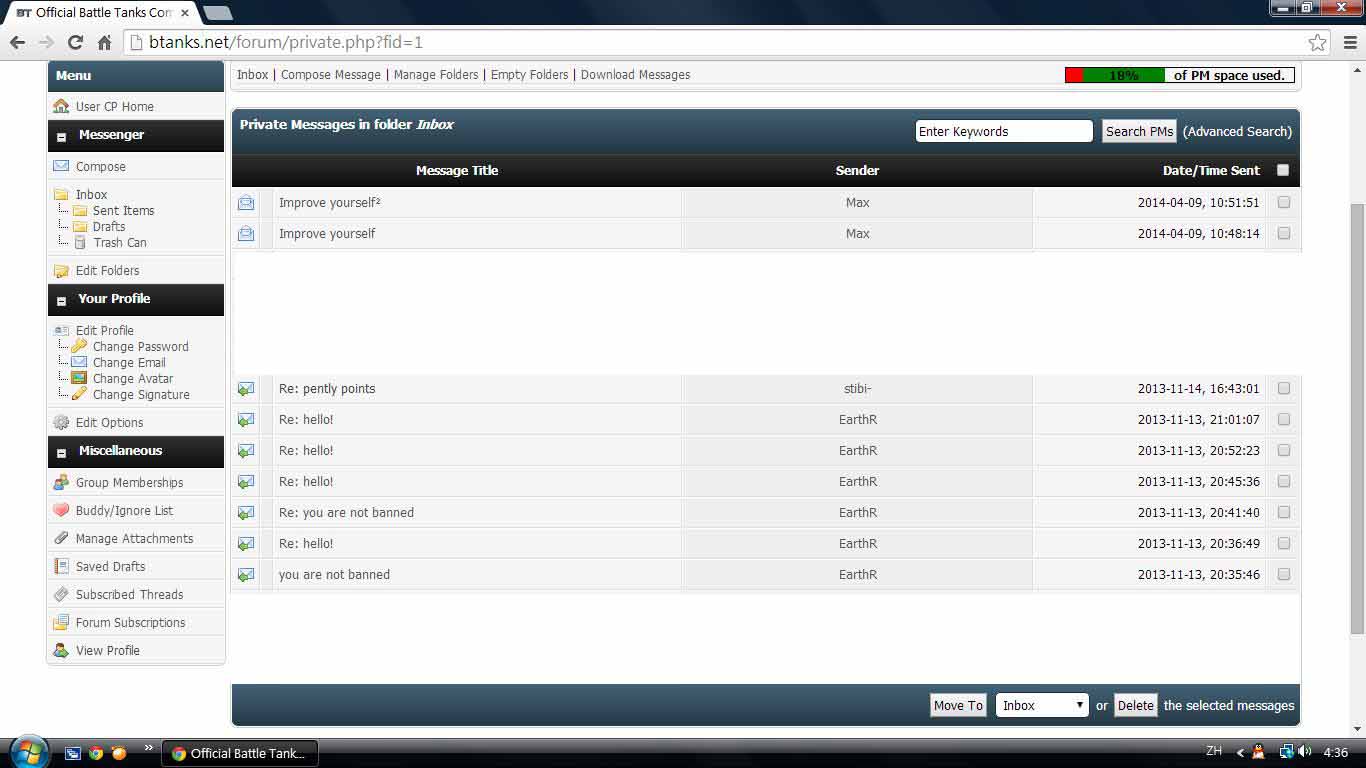Image resolution: width=1366 pixels, height=768 pixels.
Task: Click the Manage Attachments paperclip icon
Action: pyautogui.click(x=61, y=538)
